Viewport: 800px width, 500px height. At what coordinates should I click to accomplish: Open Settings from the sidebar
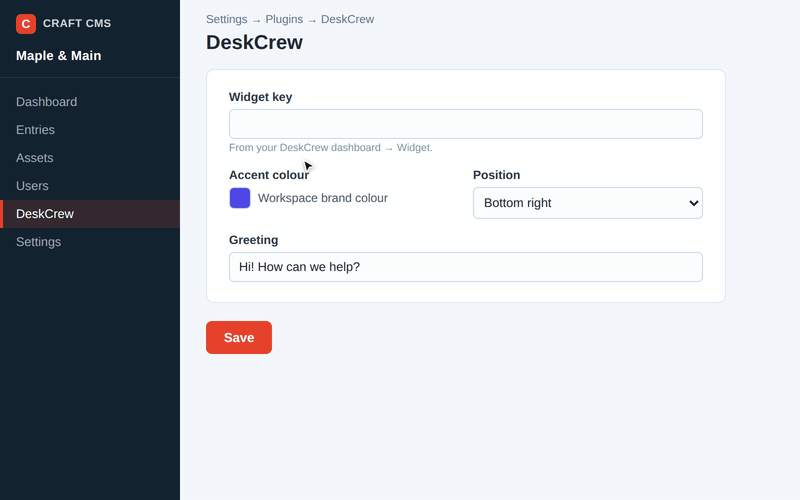pyautogui.click(x=90, y=242)
